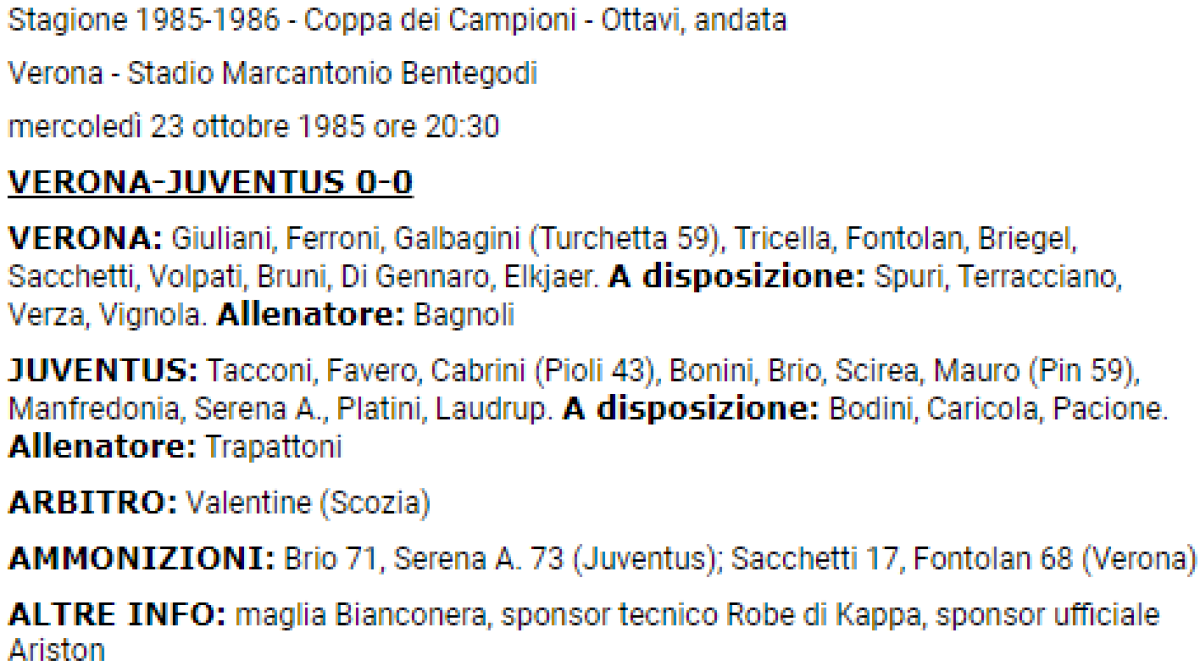Click the Juventus coach name Trapattoni
Screen dimensions: 1200x666
[x=273, y=447]
